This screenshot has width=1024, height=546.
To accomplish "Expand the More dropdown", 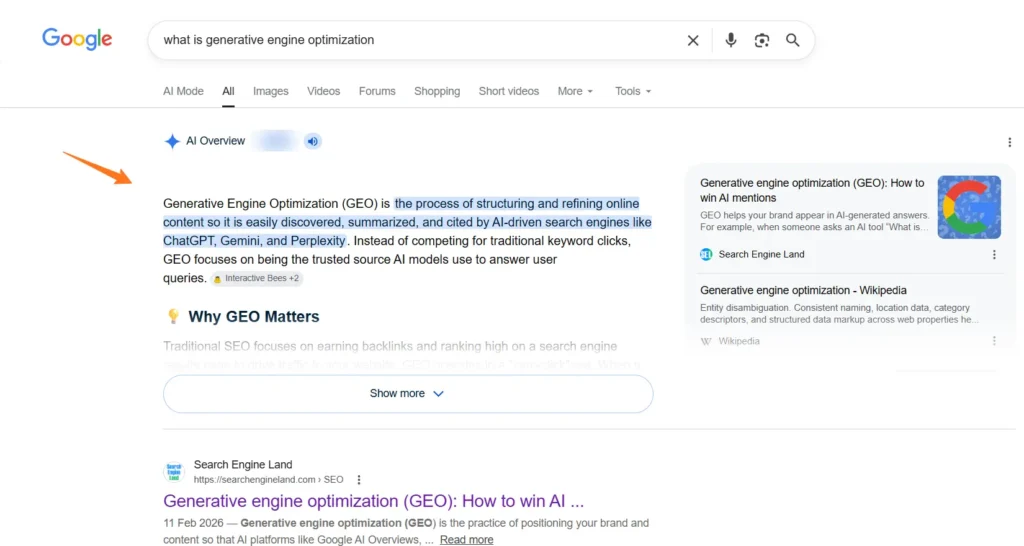I will 575,91.
